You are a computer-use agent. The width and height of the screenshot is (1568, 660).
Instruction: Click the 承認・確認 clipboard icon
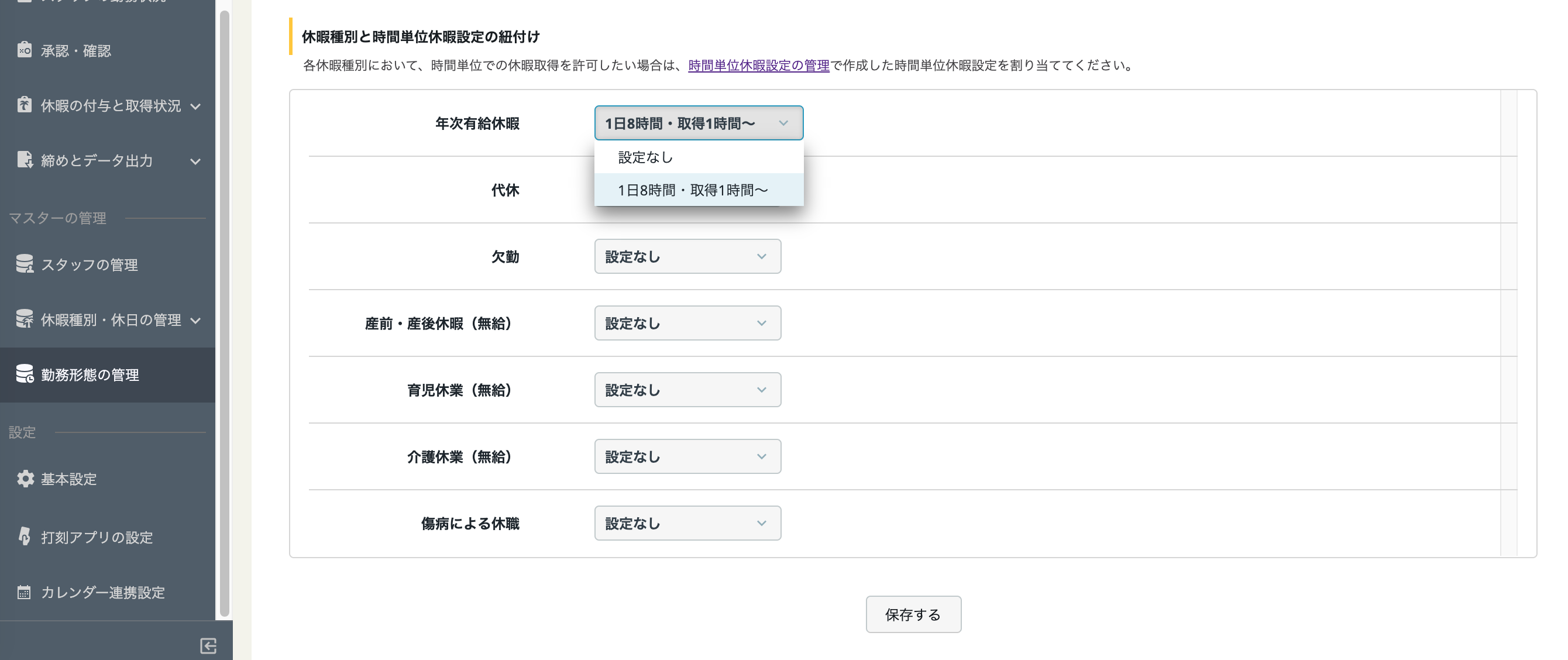click(x=25, y=50)
